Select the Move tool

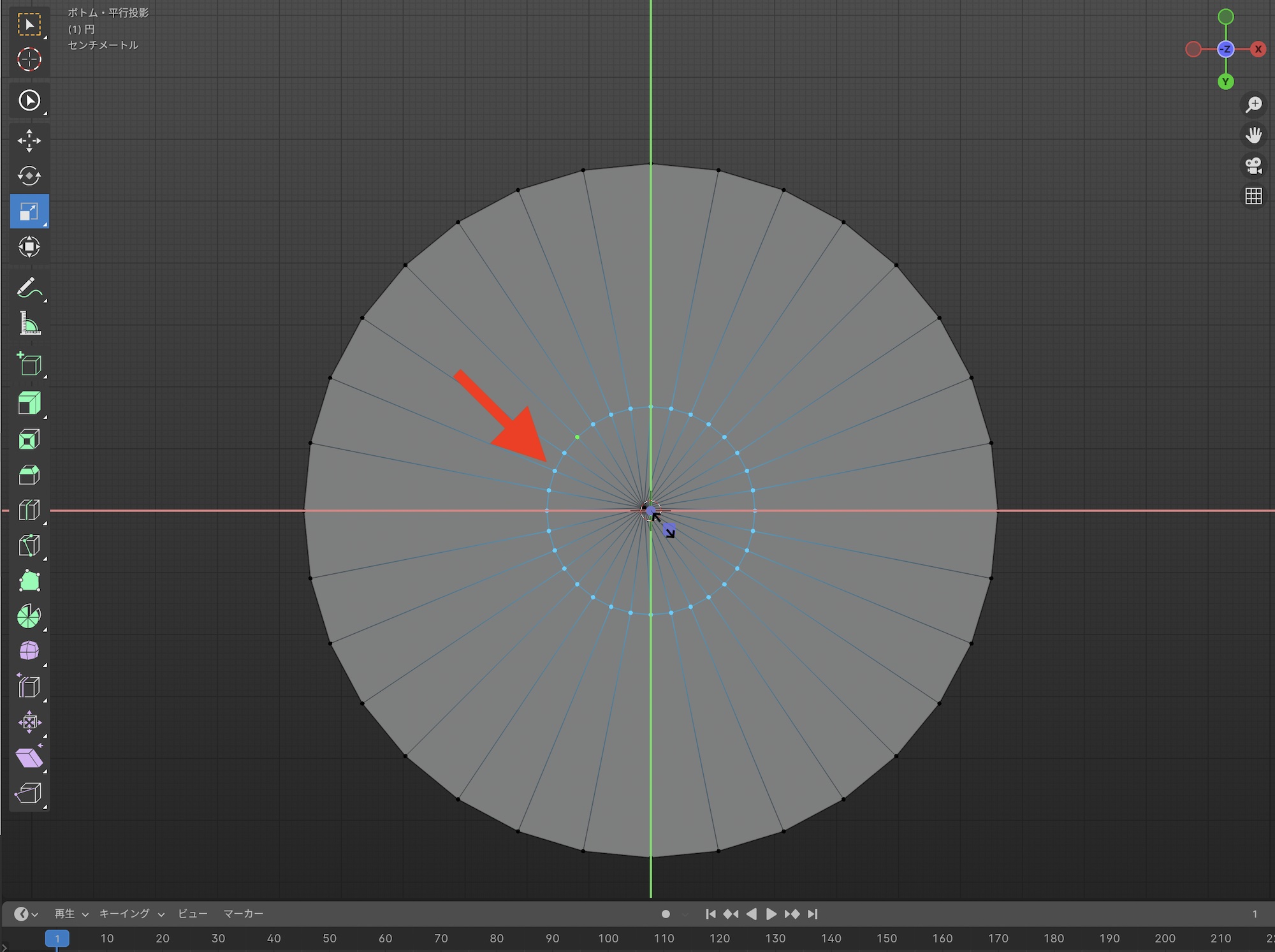29,140
